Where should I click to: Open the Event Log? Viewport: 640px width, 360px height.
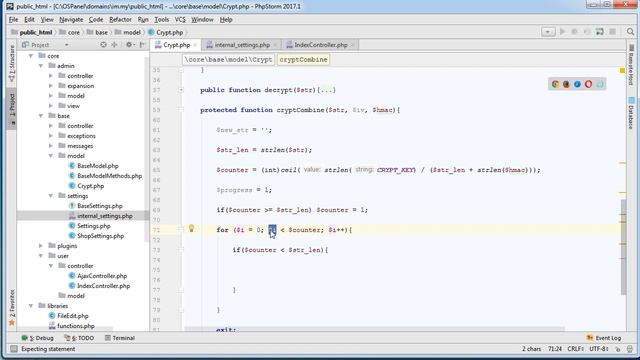(x=604, y=338)
